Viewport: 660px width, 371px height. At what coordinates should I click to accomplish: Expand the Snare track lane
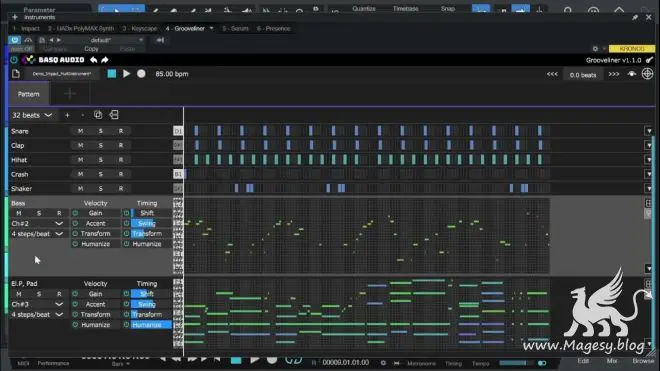point(649,131)
